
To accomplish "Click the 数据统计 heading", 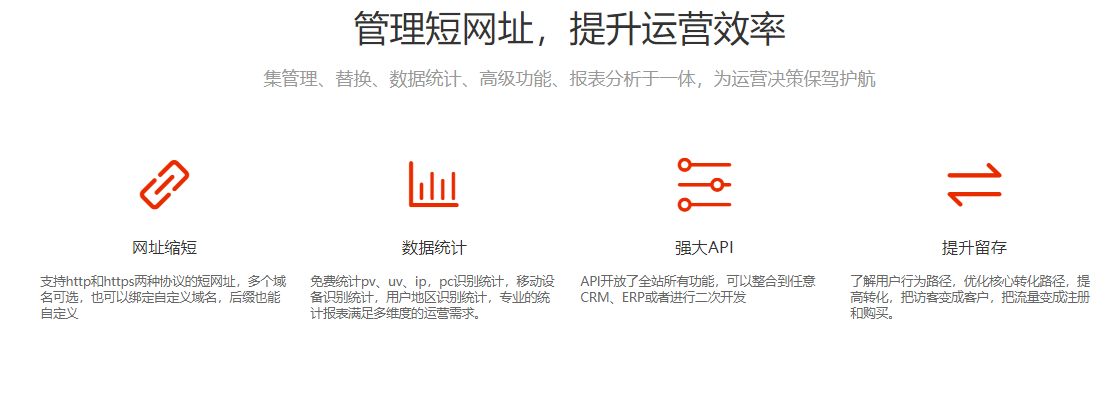I will (434, 248).
